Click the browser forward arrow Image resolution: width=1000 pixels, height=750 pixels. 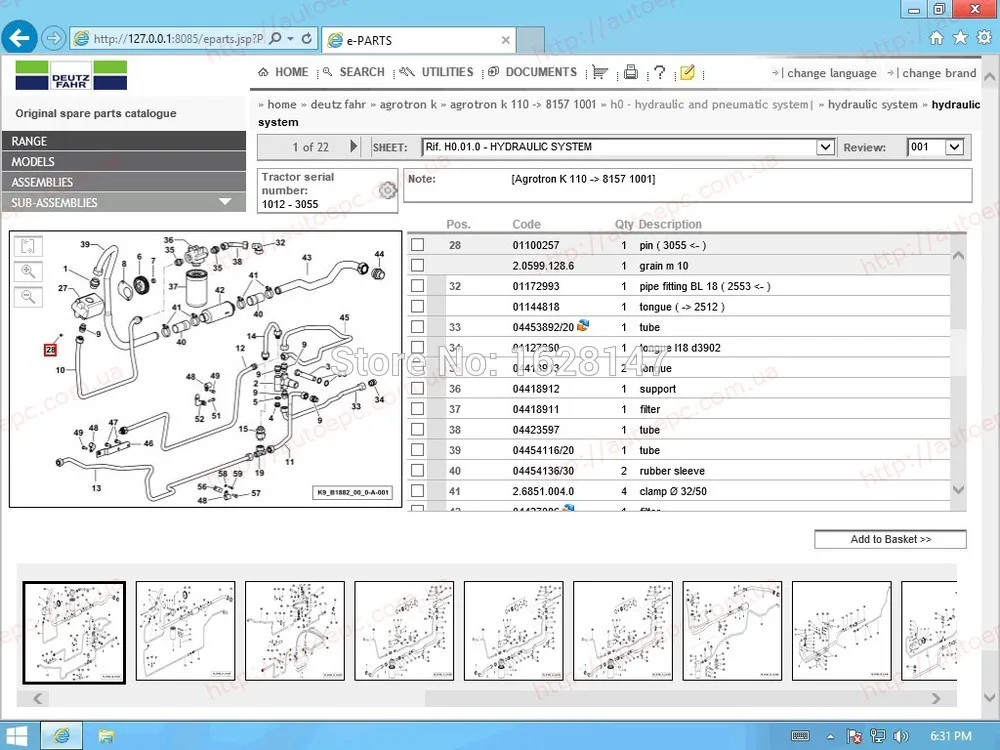click(x=54, y=38)
